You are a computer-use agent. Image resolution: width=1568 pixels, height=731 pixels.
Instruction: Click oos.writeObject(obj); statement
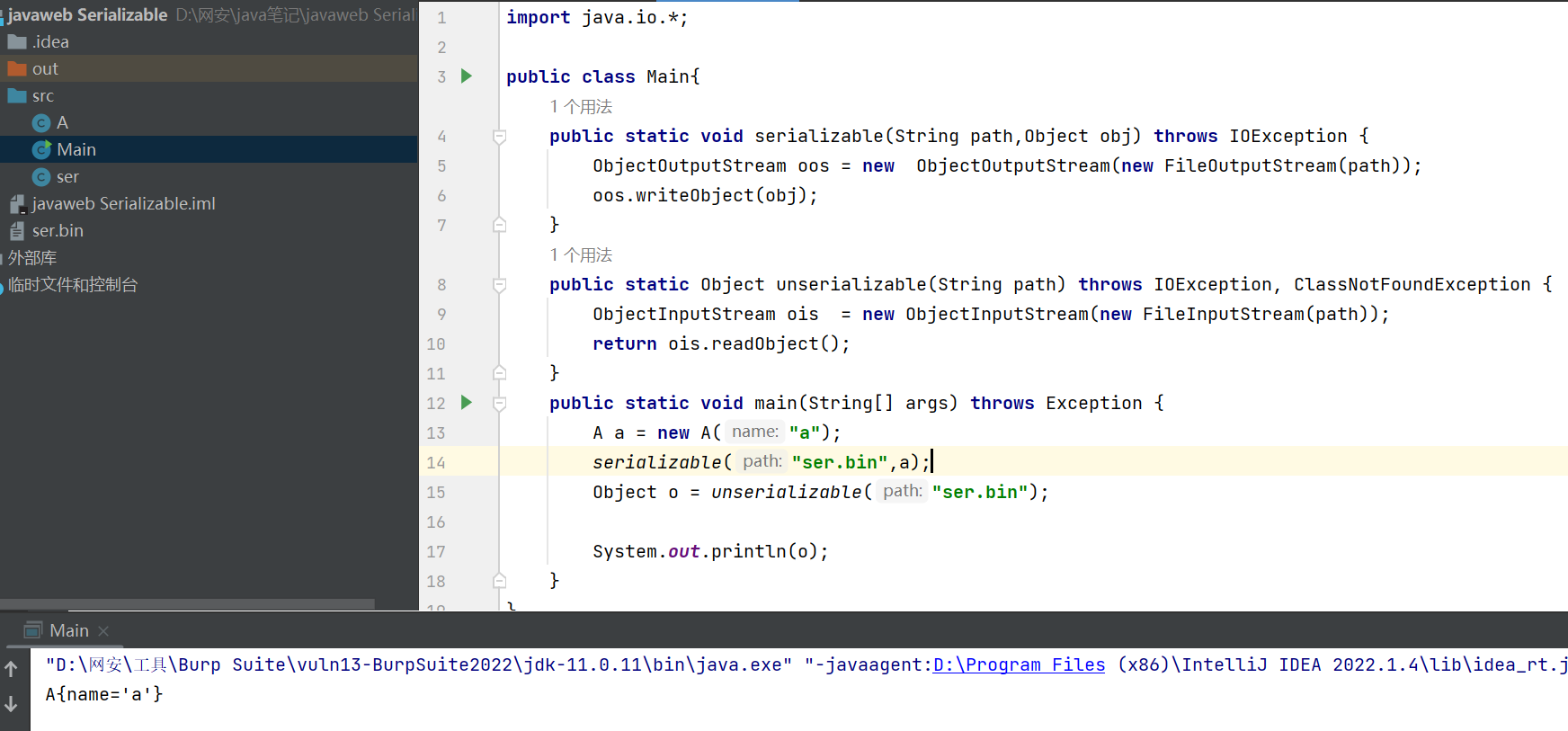[x=705, y=195]
